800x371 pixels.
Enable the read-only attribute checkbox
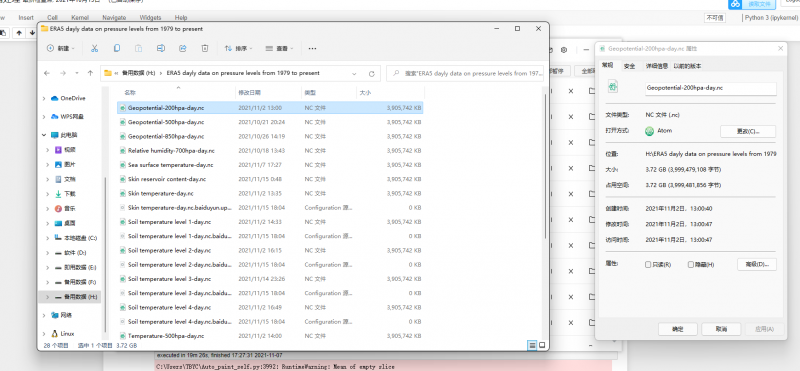pyautogui.click(x=648, y=265)
